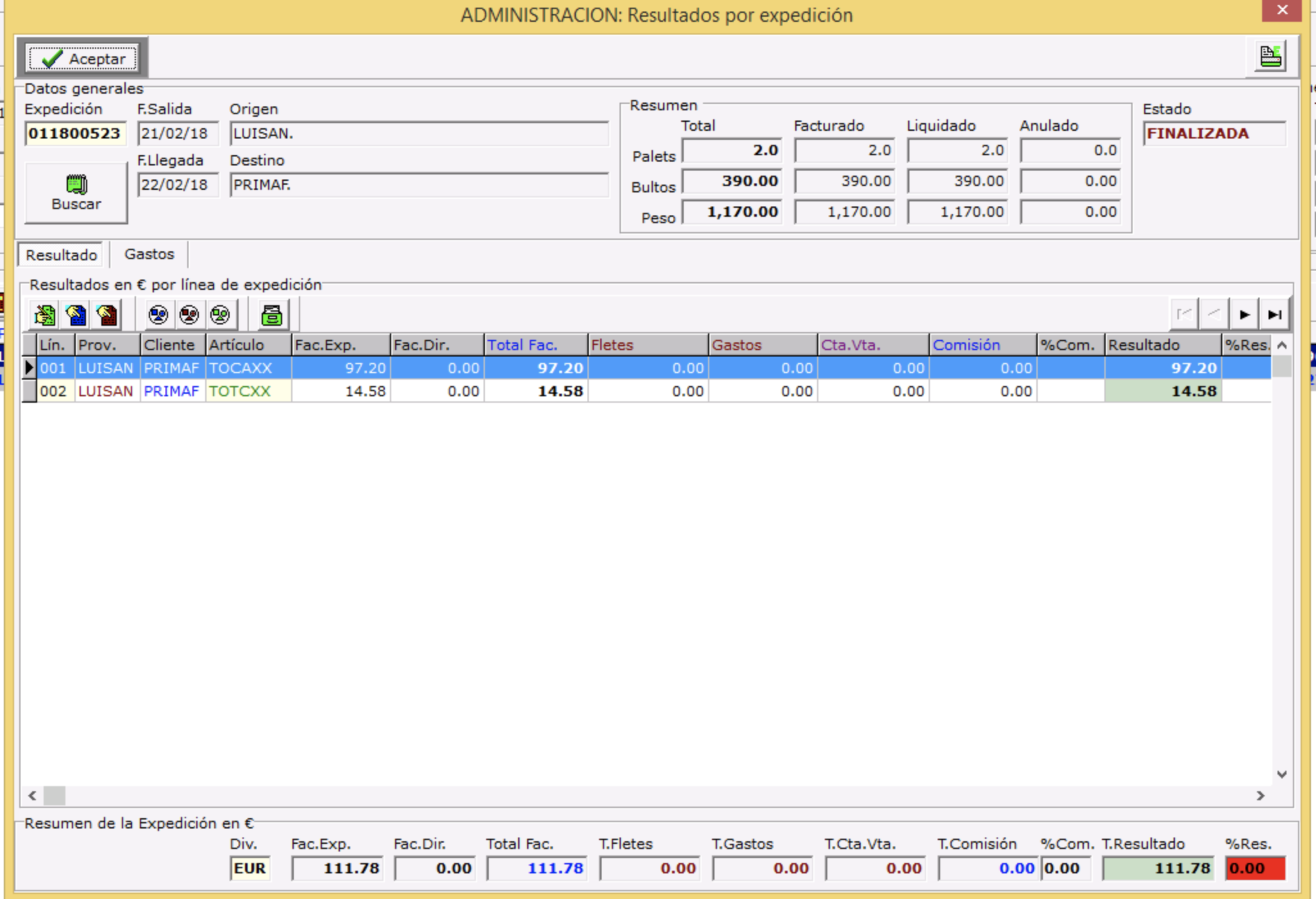Click the green shapes circle icon
Screen dimensions: 1316x899
click(x=219, y=315)
